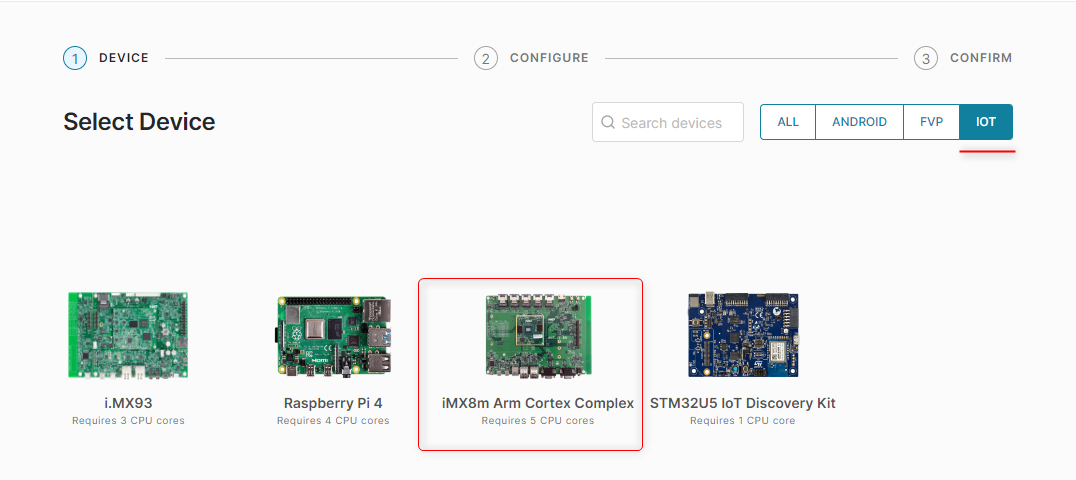The height and width of the screenshot is (480, 1076).
Task: Click the step 3 circle icon
Action: click(926, 58)
